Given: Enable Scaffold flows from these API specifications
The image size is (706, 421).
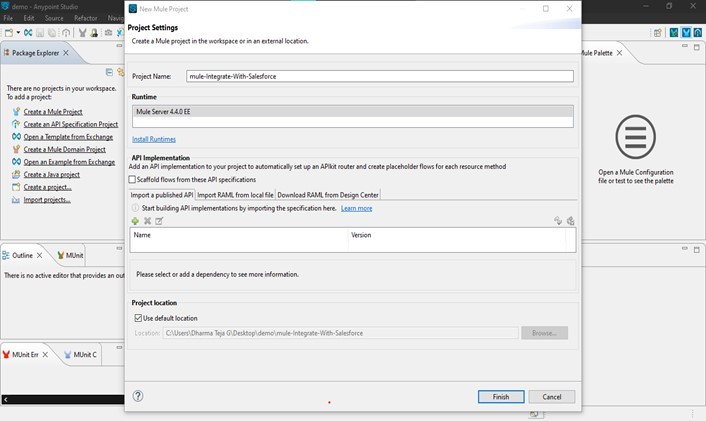Looking at the screenshot, I should [x=133, y=179].
